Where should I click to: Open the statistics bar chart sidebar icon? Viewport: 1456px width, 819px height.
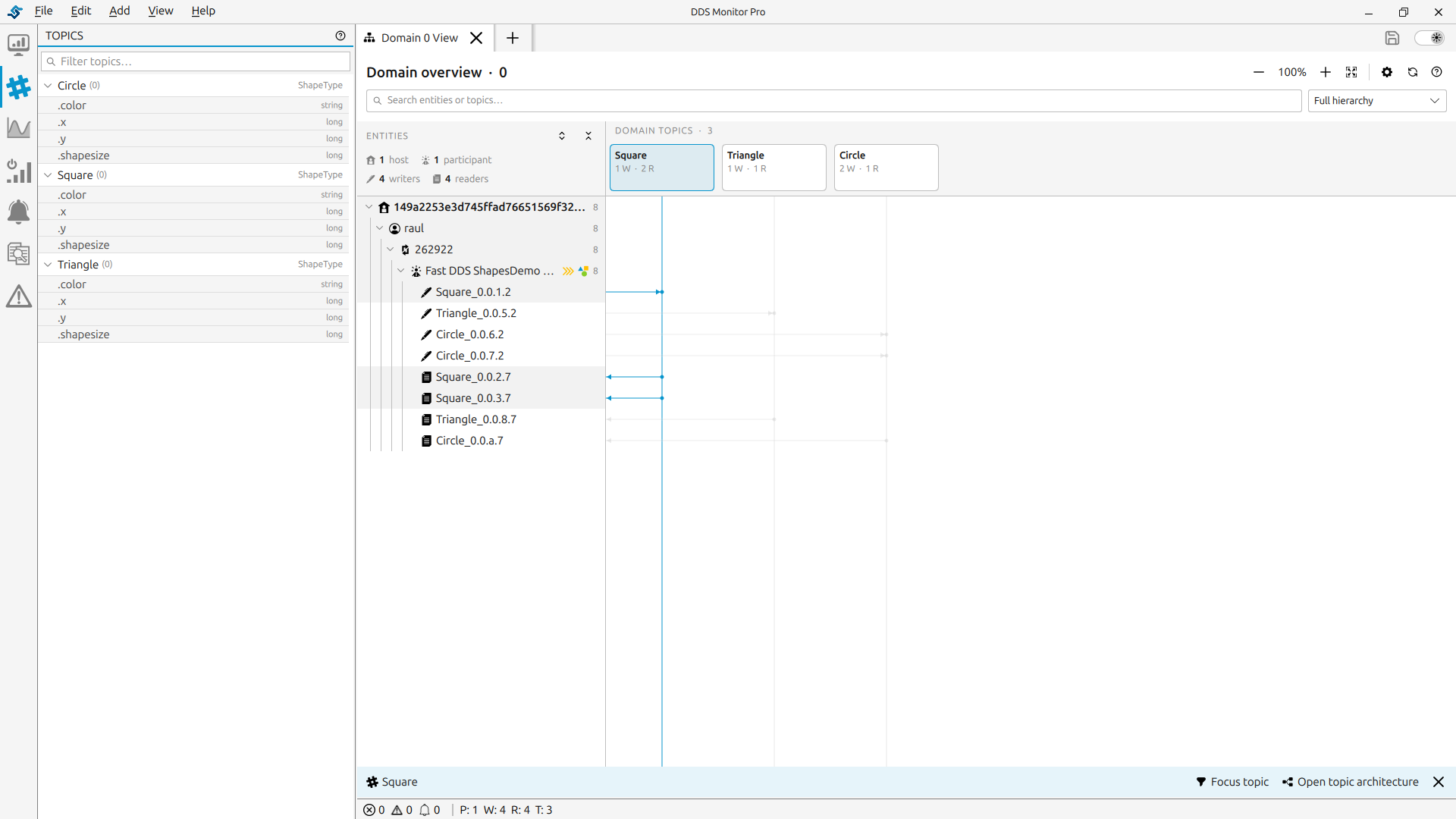(x=18, y=171)
